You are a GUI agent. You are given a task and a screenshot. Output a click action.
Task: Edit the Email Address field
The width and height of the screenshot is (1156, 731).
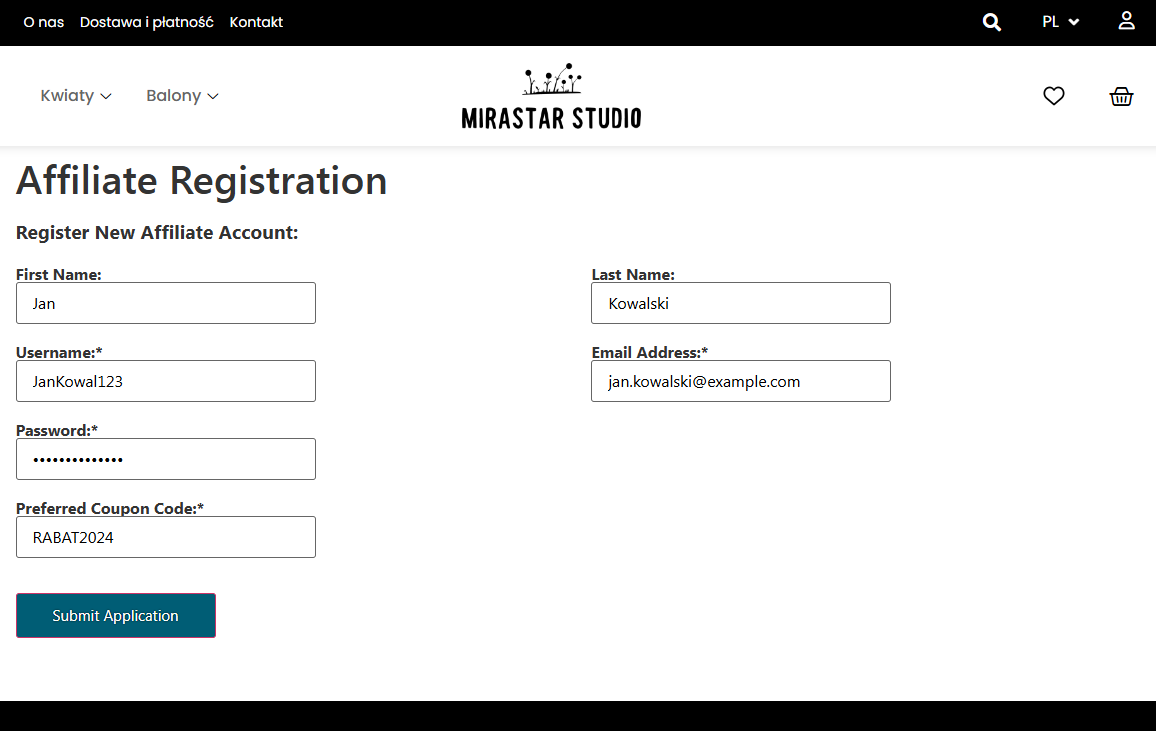pyautogui.click(x=741, y=381)
